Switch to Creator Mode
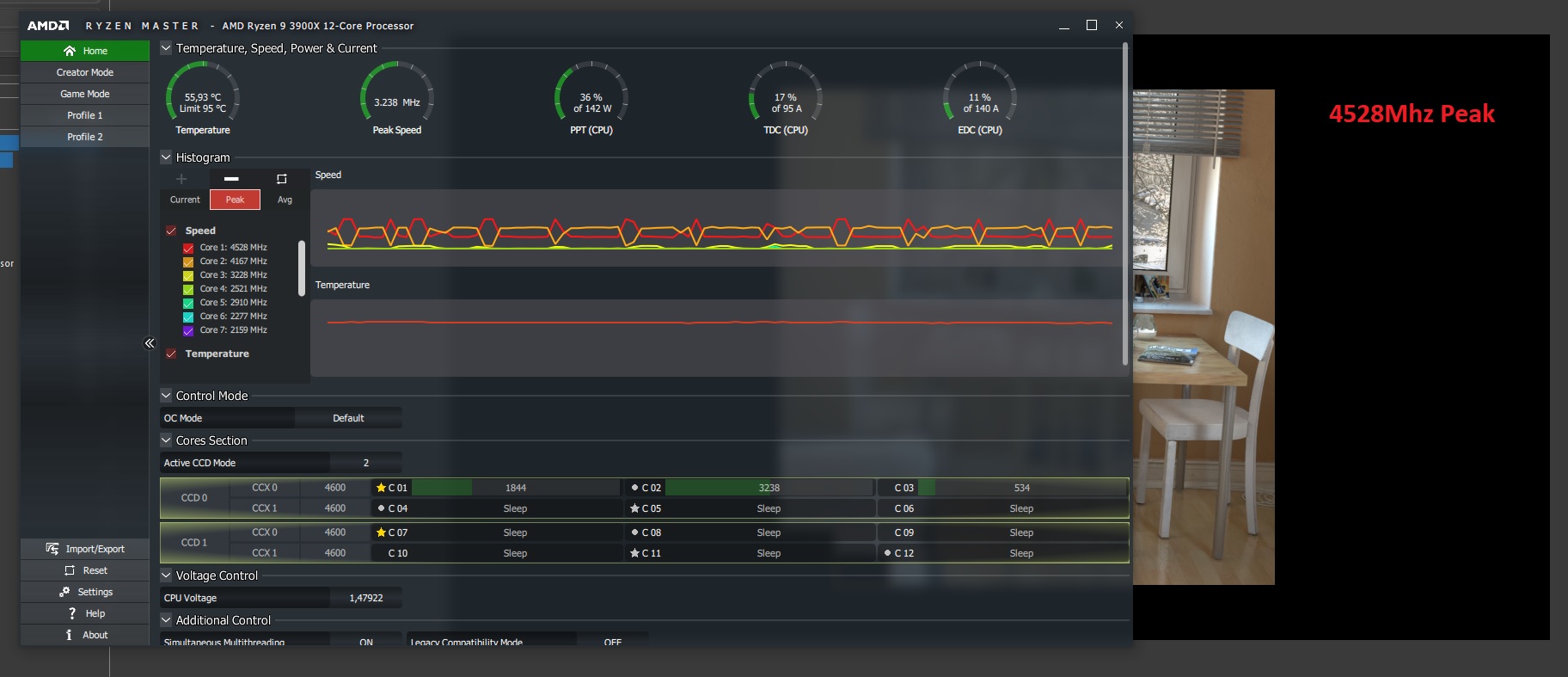 click(x=85, y=72)
